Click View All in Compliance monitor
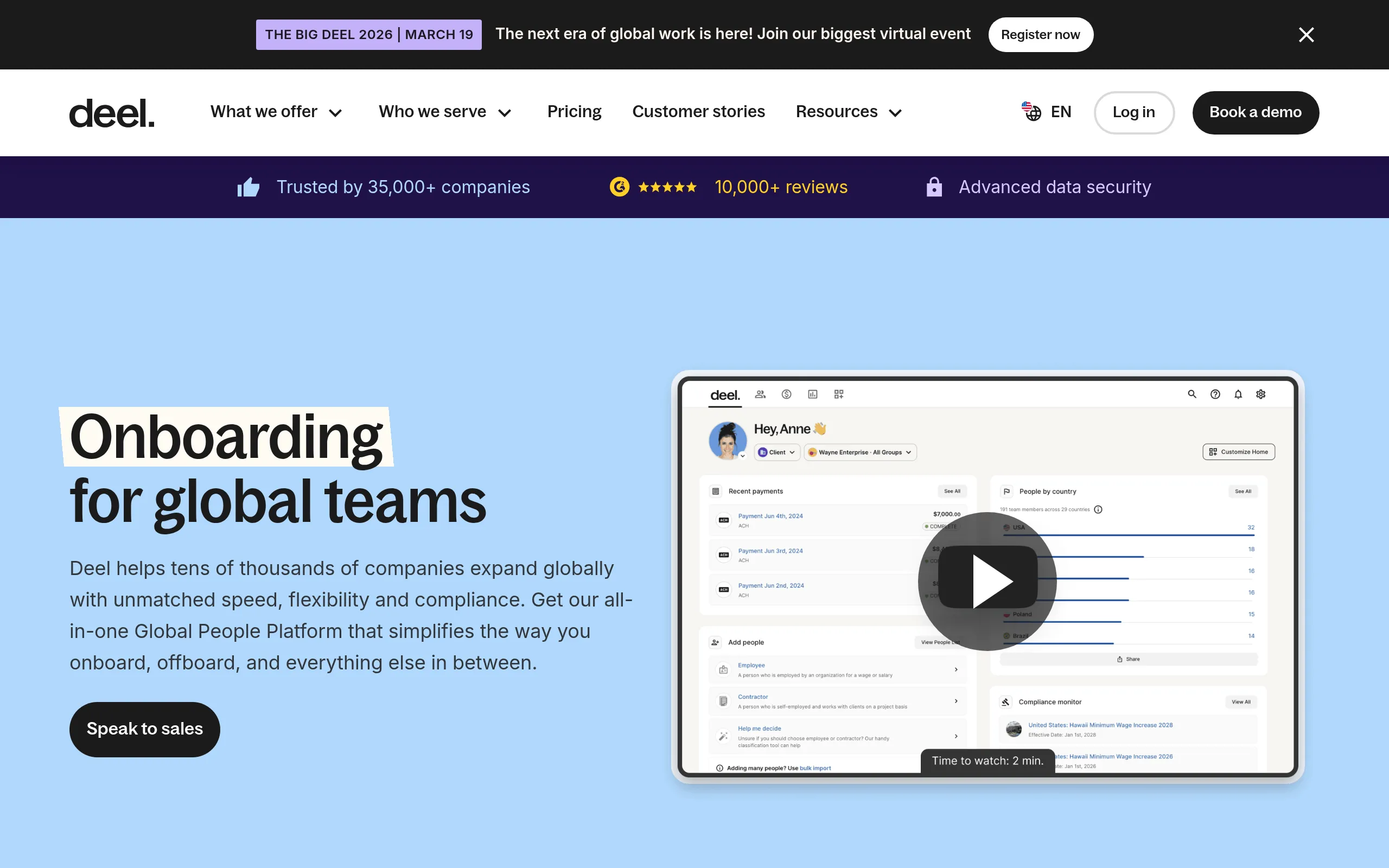The width and height of the screenshot is (1389, 868). (1240, 702)
